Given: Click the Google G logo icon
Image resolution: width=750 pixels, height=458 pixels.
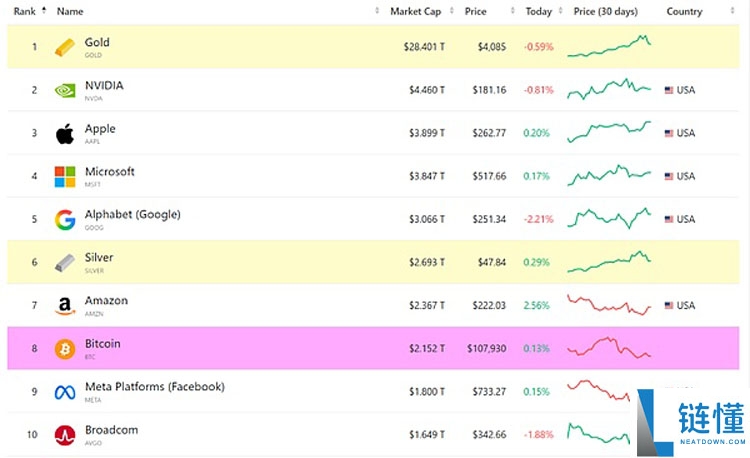Looking at the screenshot, I should pyautogui.click(x=65, y=219).
